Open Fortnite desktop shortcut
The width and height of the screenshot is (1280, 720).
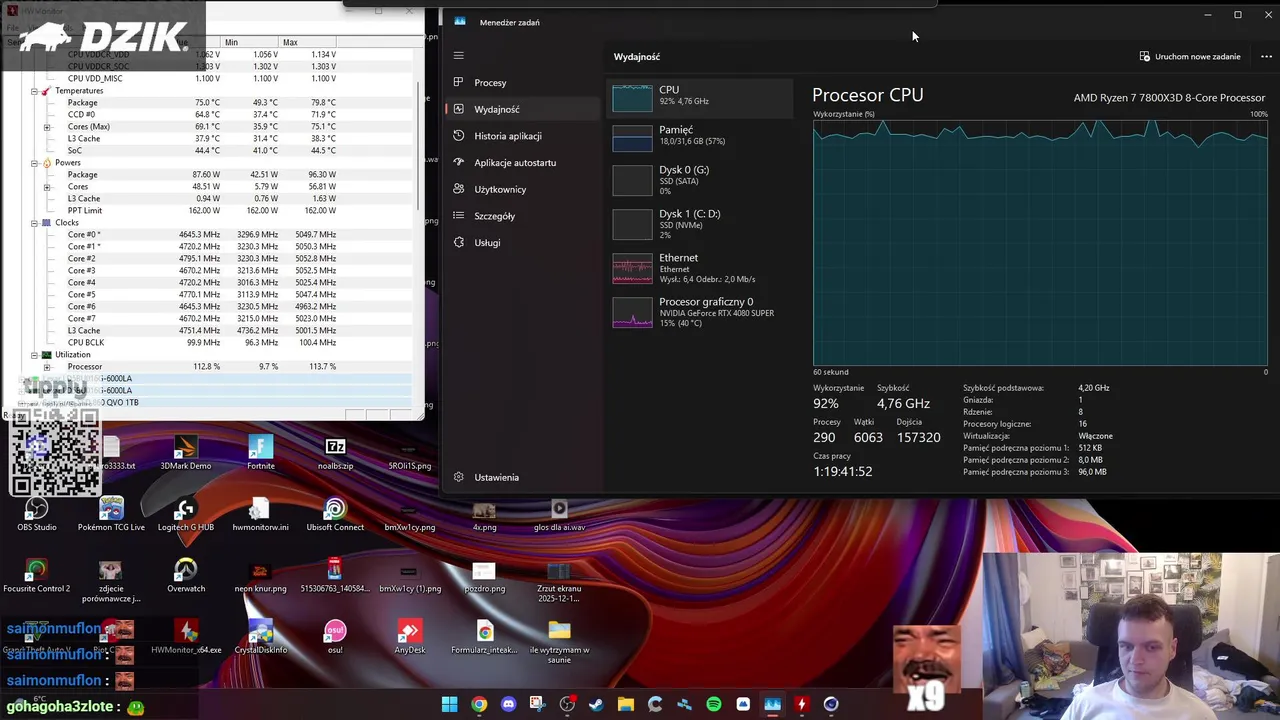pos(261,454)
